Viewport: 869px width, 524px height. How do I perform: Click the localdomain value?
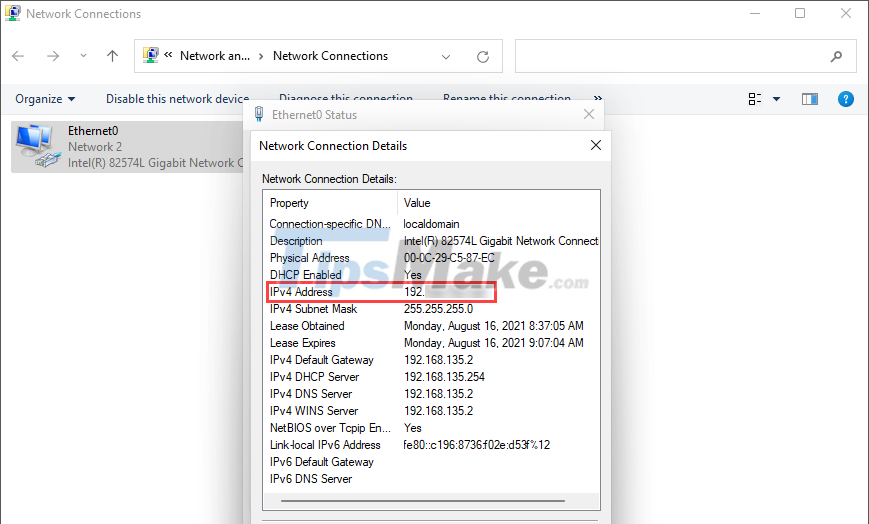tap(431, 224)
